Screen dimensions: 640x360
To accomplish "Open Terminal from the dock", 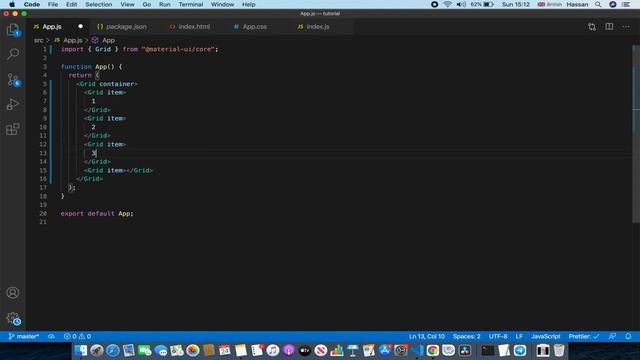I will (487, 351).
